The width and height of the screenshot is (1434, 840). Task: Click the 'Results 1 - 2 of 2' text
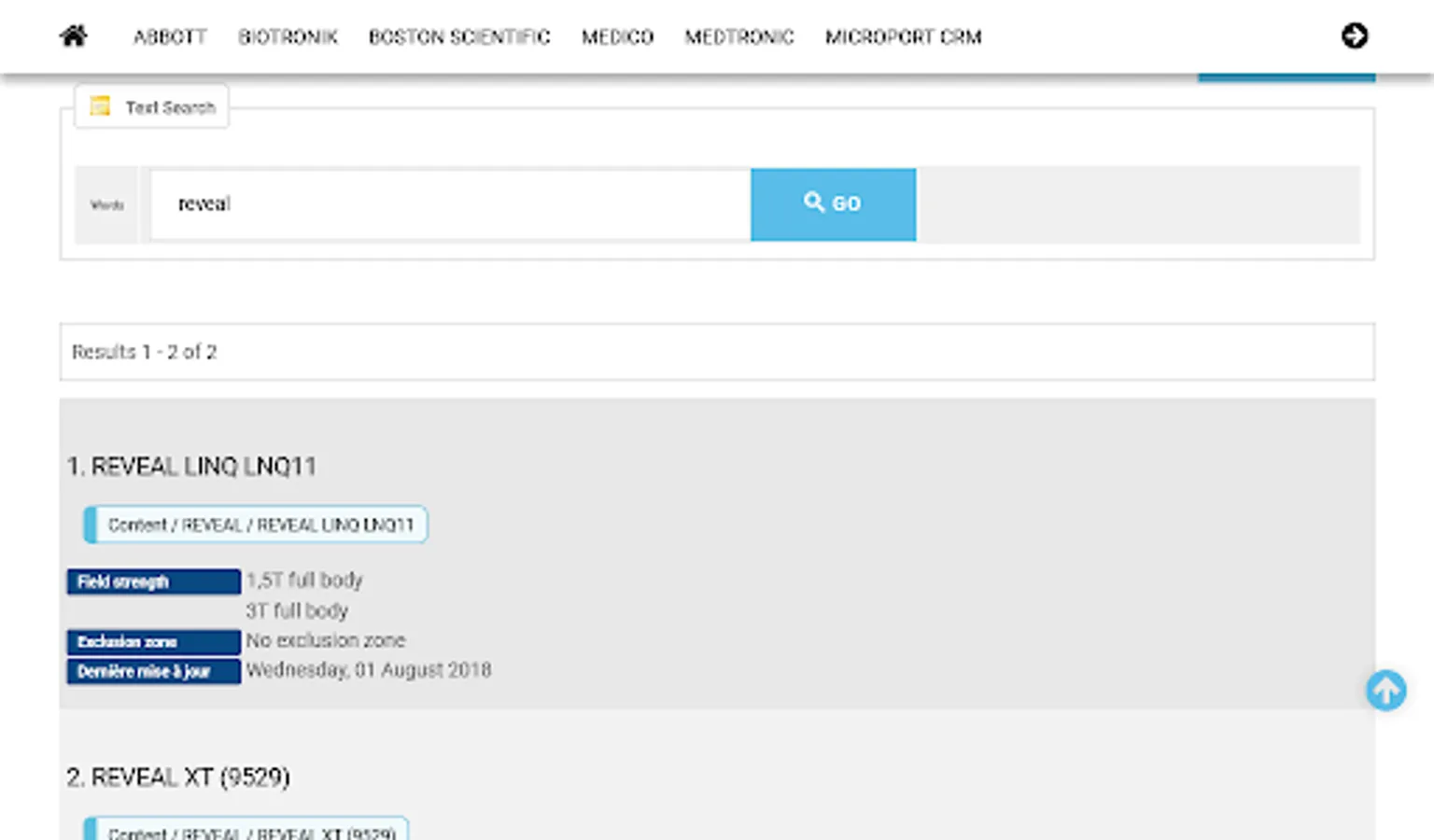click(x=145, y=352)
